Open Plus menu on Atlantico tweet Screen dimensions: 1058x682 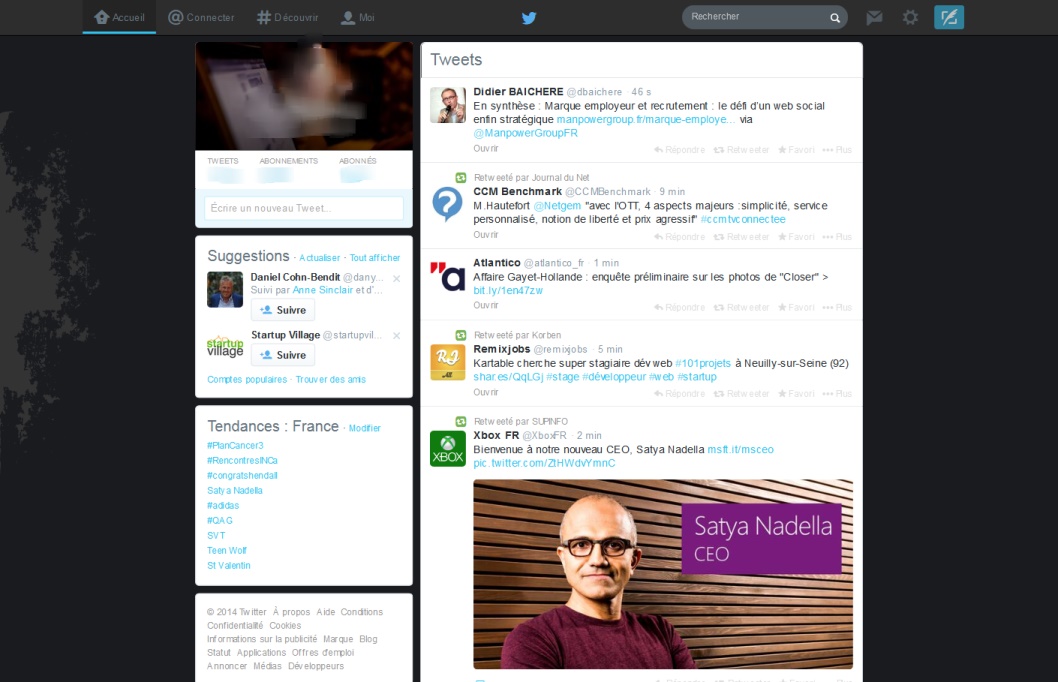click(837, 307)
